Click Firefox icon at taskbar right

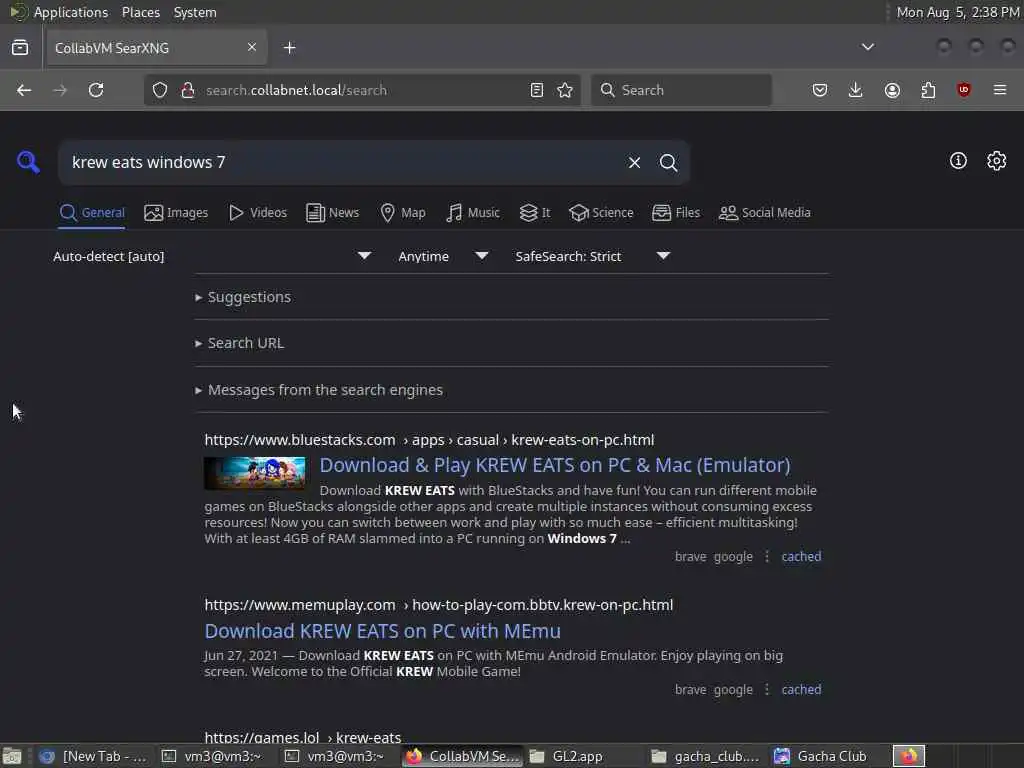click(x=909, y=756)
